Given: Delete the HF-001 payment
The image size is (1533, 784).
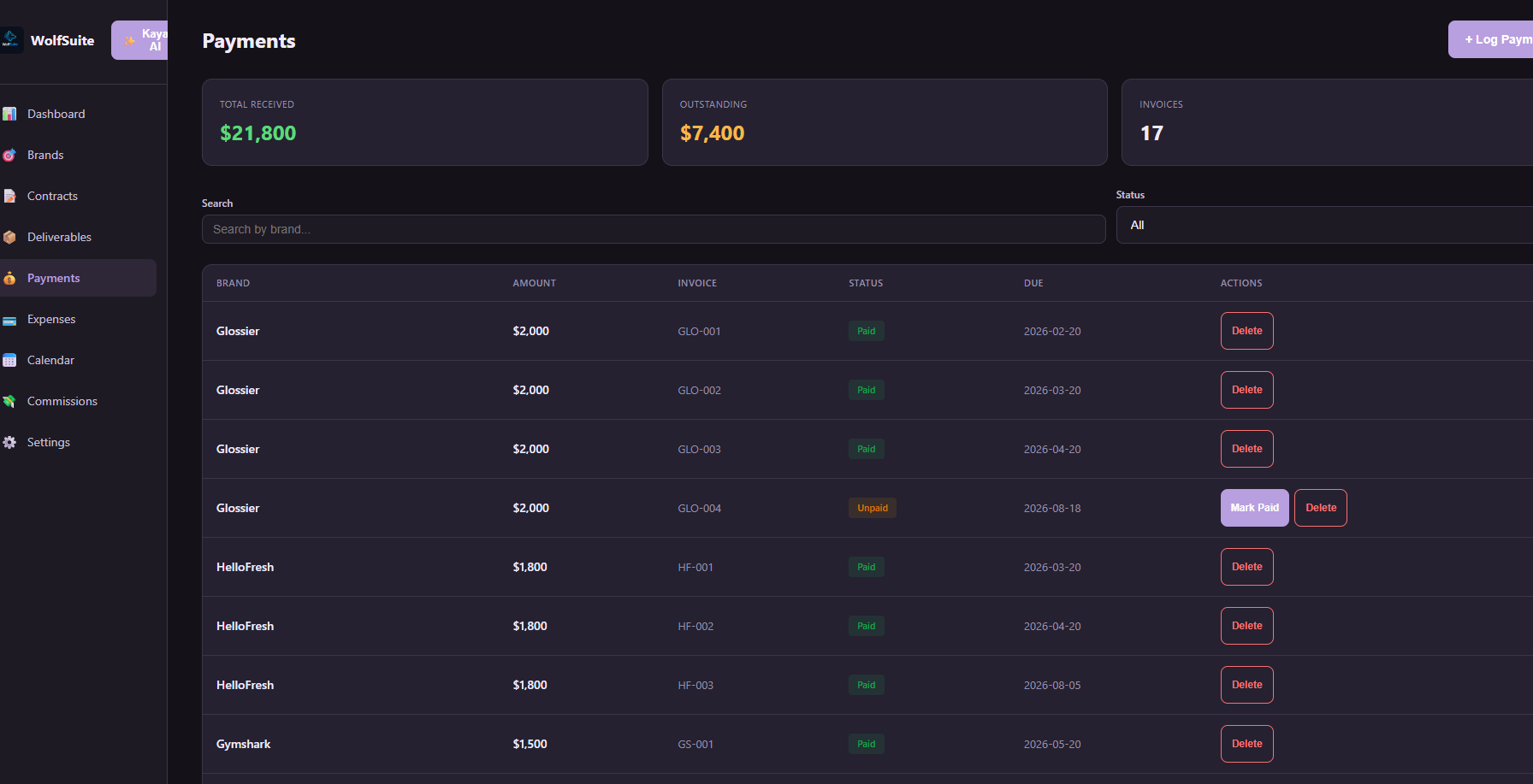Looking at the screenshot, I should click(1246, 567).
